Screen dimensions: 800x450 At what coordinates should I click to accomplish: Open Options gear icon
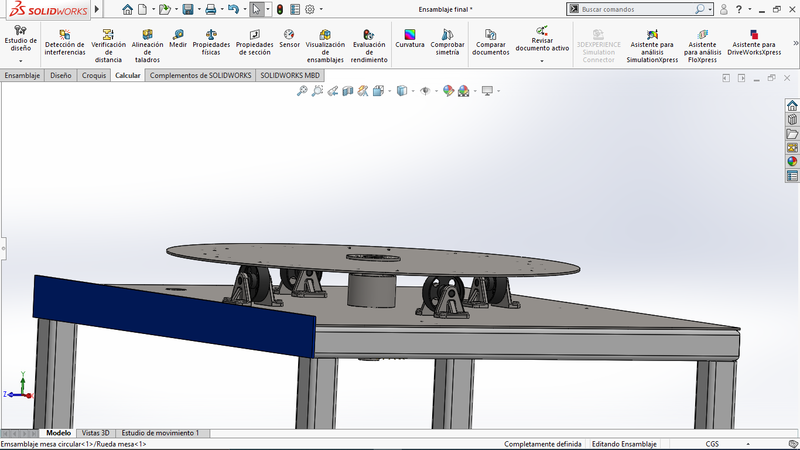[310, 9]
